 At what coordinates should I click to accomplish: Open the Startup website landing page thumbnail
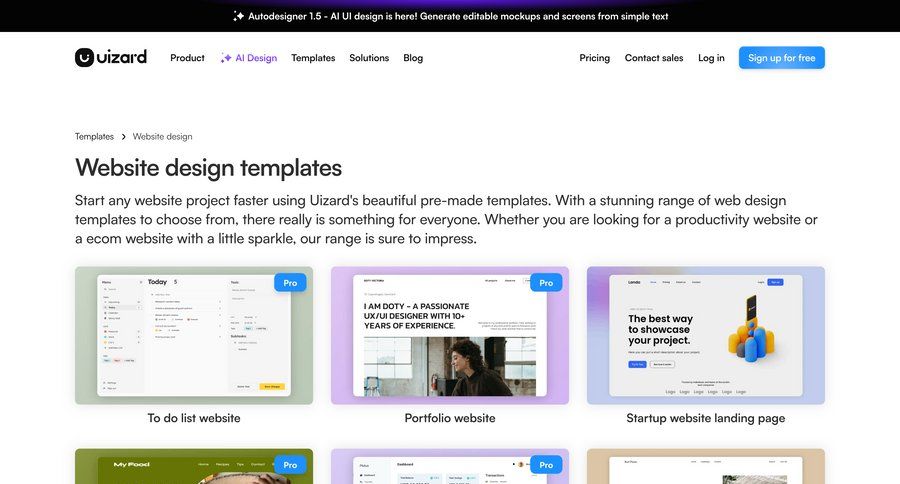705,335
